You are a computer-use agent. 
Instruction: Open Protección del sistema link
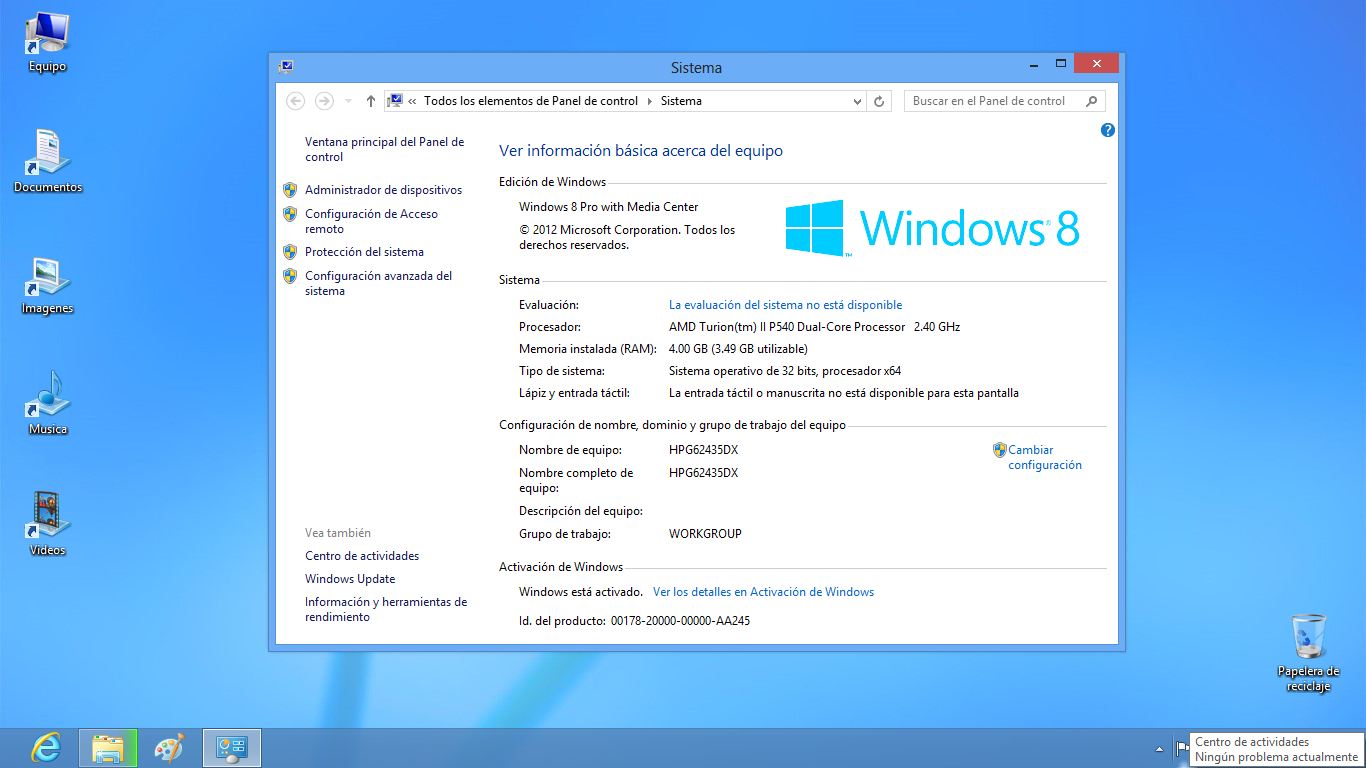pyautogui.click(x=364, y=252)
